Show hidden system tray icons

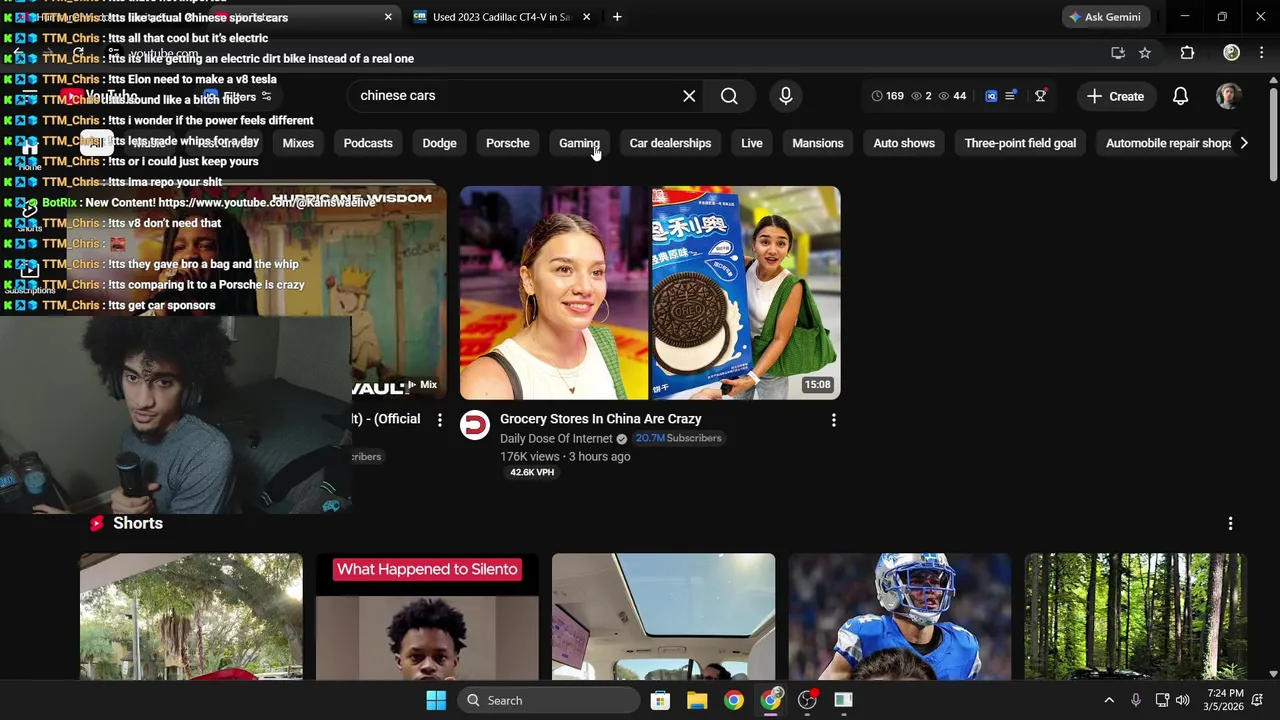pos(1109,701)
